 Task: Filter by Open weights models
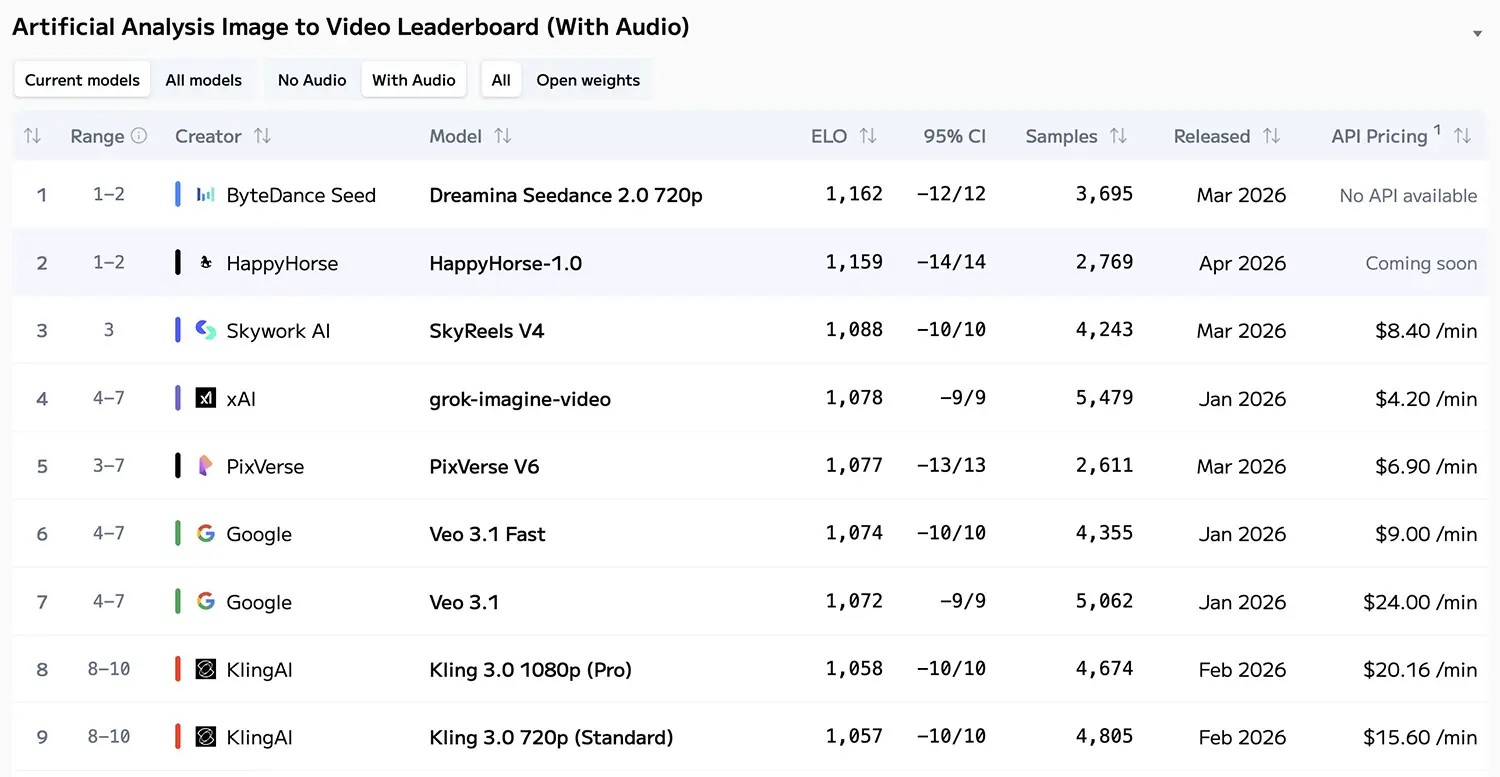tap(588, 80)
